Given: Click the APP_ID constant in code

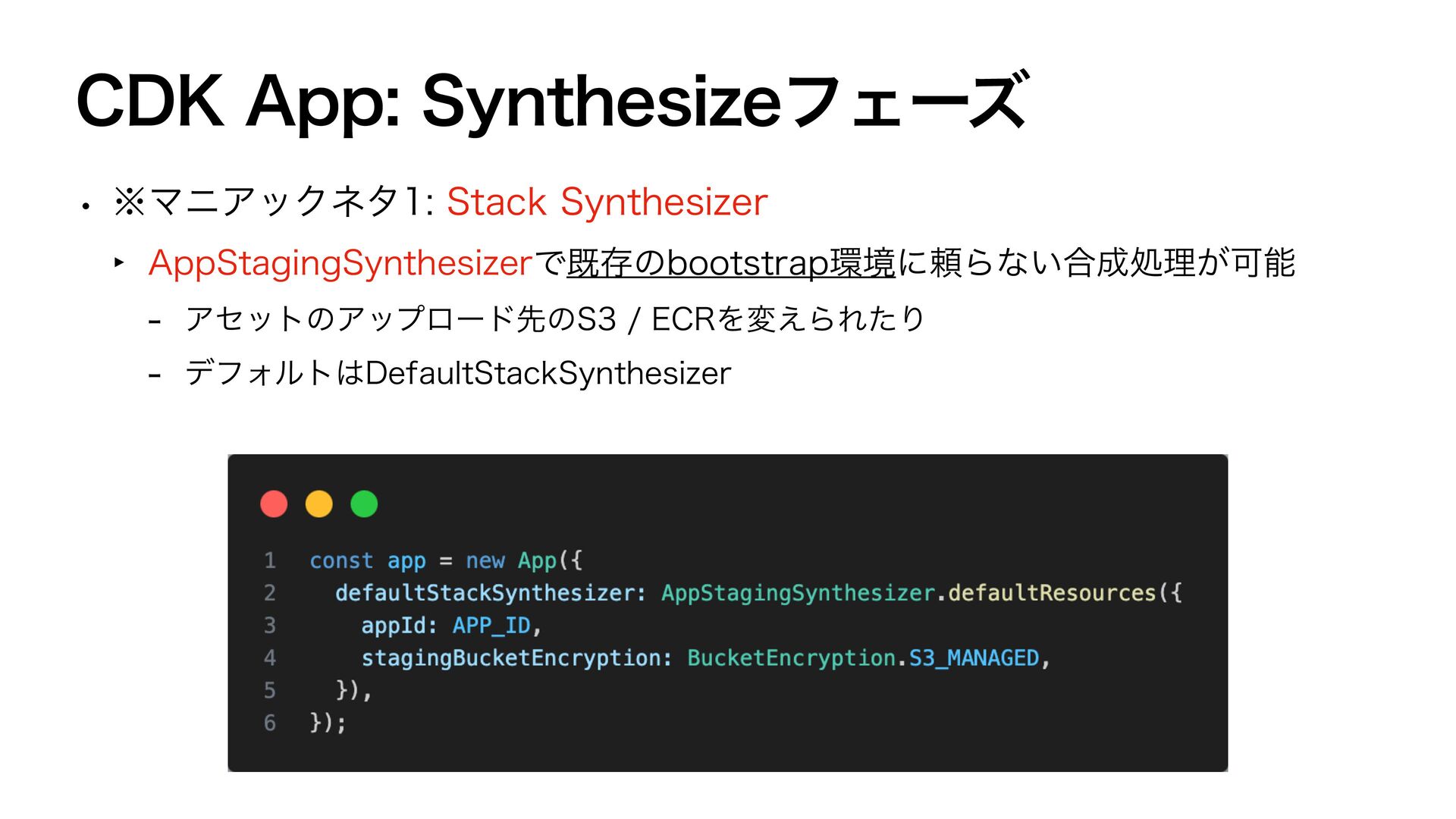Looking at the screenshot, I should point(491,626).
